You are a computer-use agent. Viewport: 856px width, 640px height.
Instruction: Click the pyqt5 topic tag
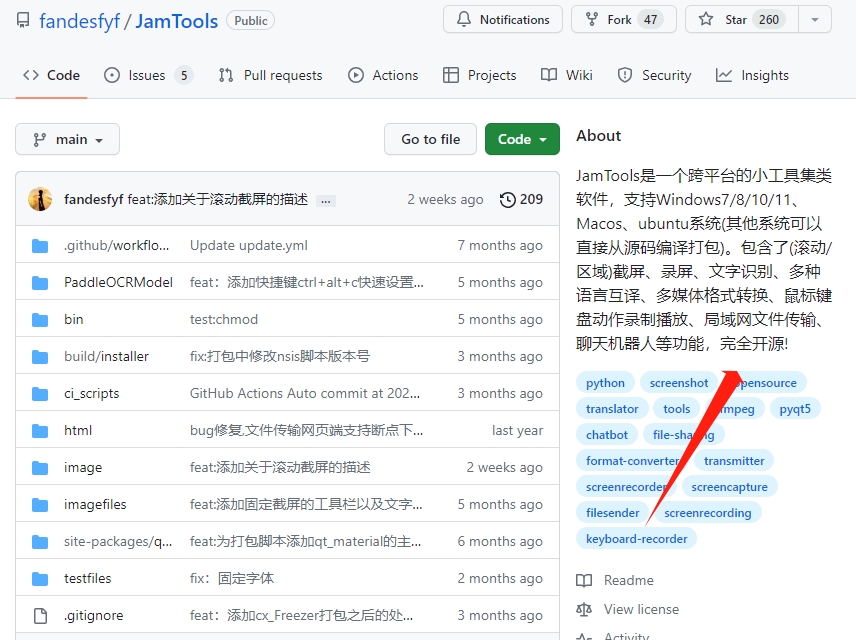795,409
